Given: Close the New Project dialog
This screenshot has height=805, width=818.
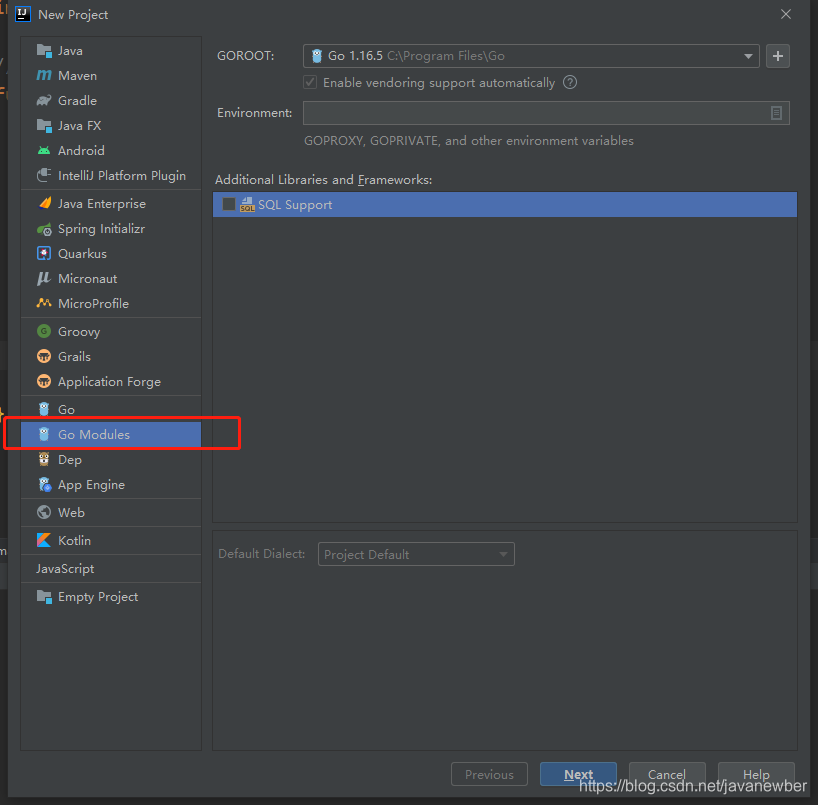Looking at the screenshot, I should (x=786, y=15).
